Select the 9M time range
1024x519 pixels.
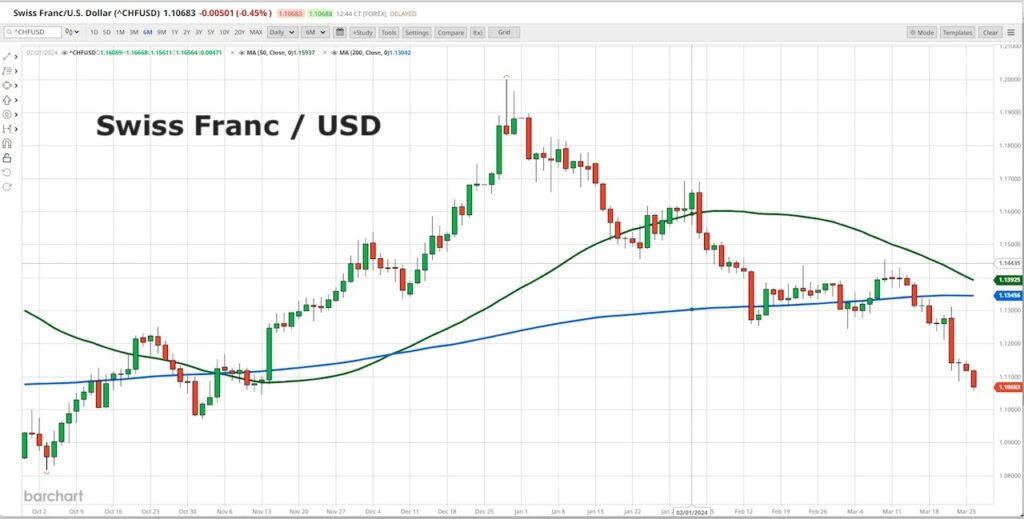[x=161, y=32]
